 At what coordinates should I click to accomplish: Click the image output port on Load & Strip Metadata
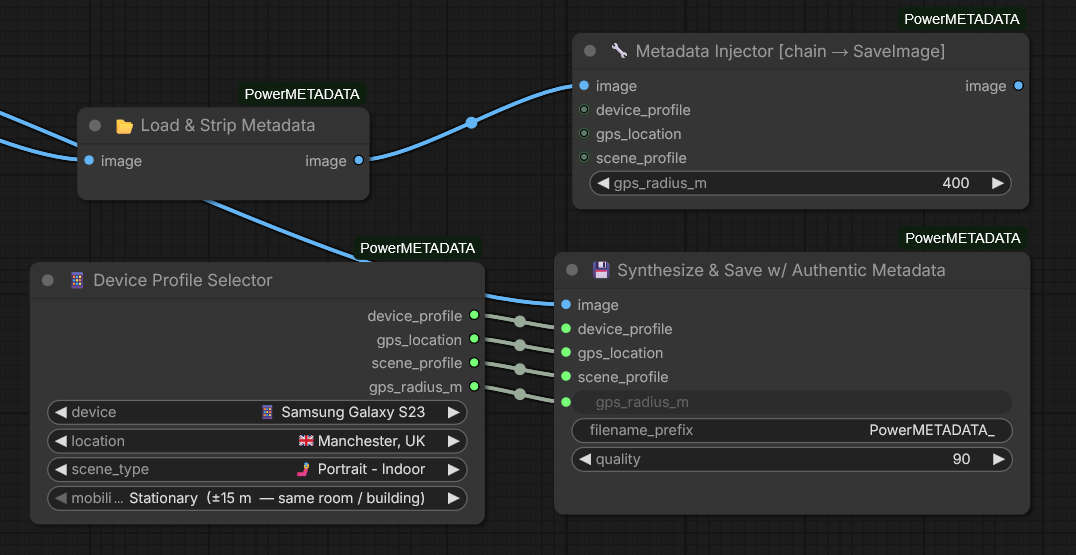[x=359, y=161]
